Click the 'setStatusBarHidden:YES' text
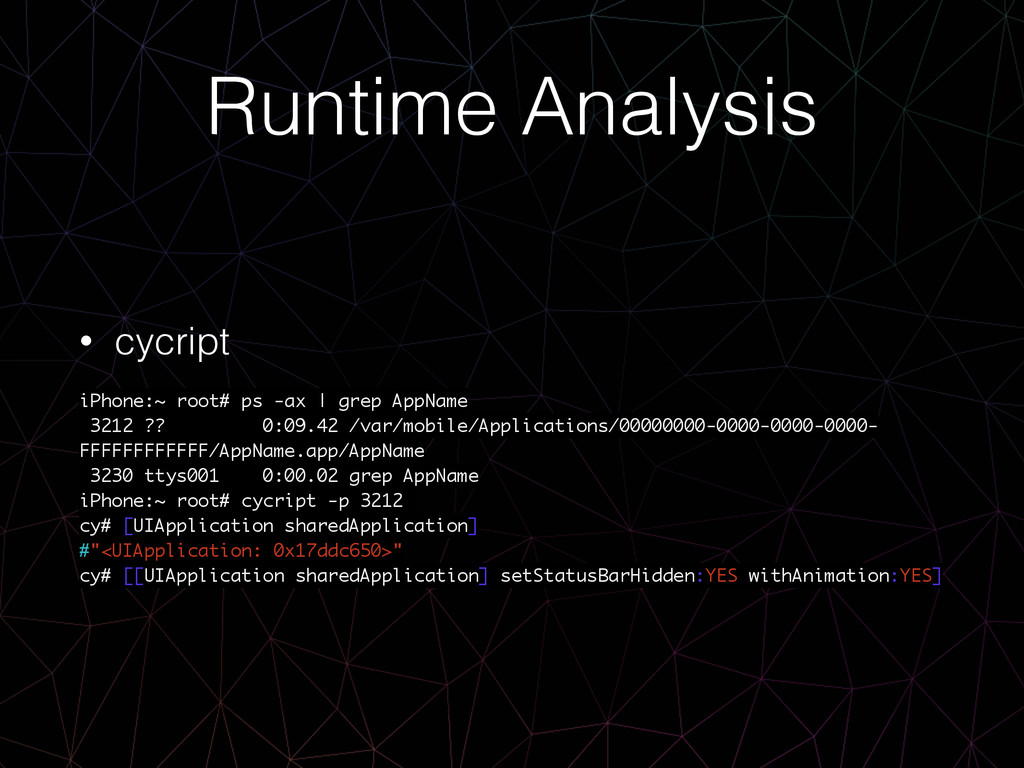 tap(619, 575)
